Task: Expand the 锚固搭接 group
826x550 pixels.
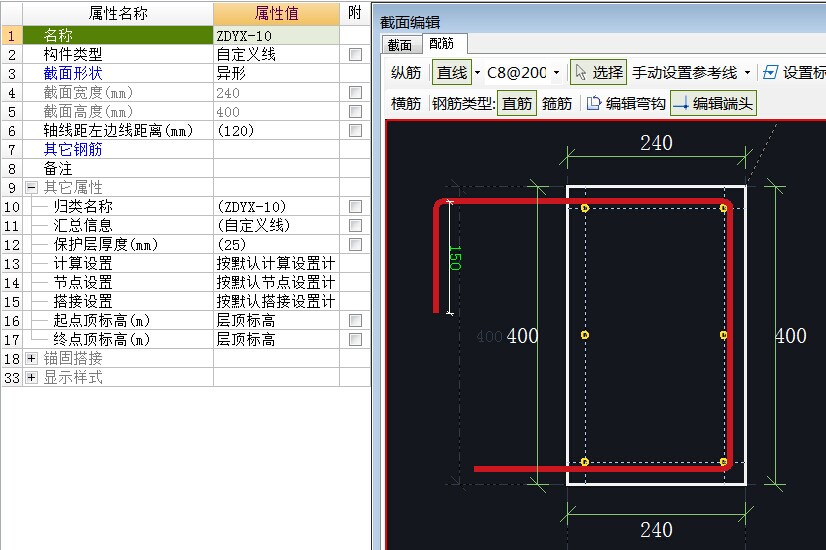Action: pyautogui.click(x=32, y=358)
